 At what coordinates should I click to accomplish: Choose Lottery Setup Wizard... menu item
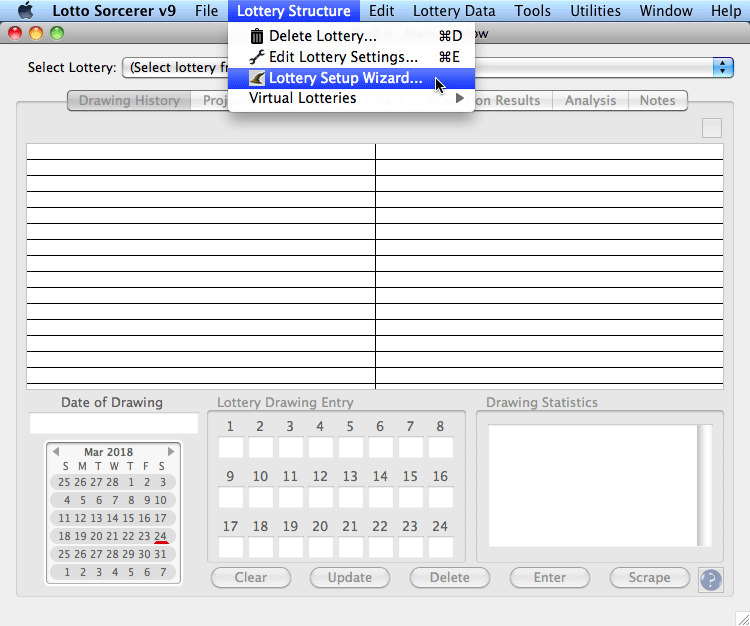point(351,78)
